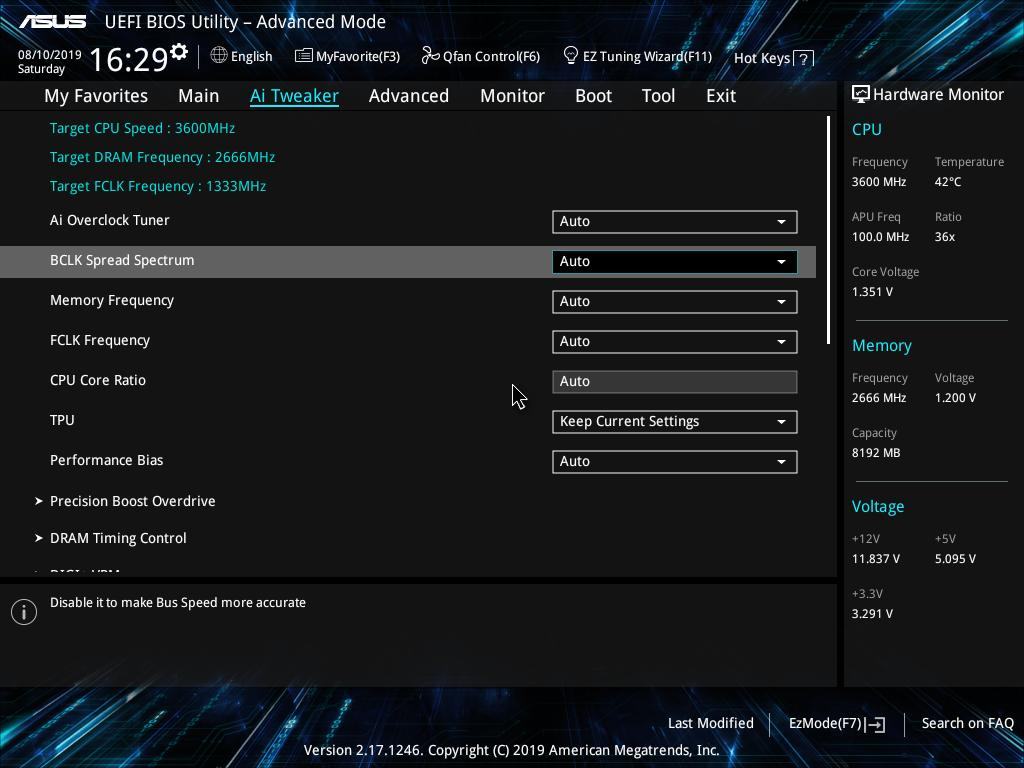Click Last Modified button
Image resolution: width=1024 pixels, height=768 pixels.
coord(711,723)
